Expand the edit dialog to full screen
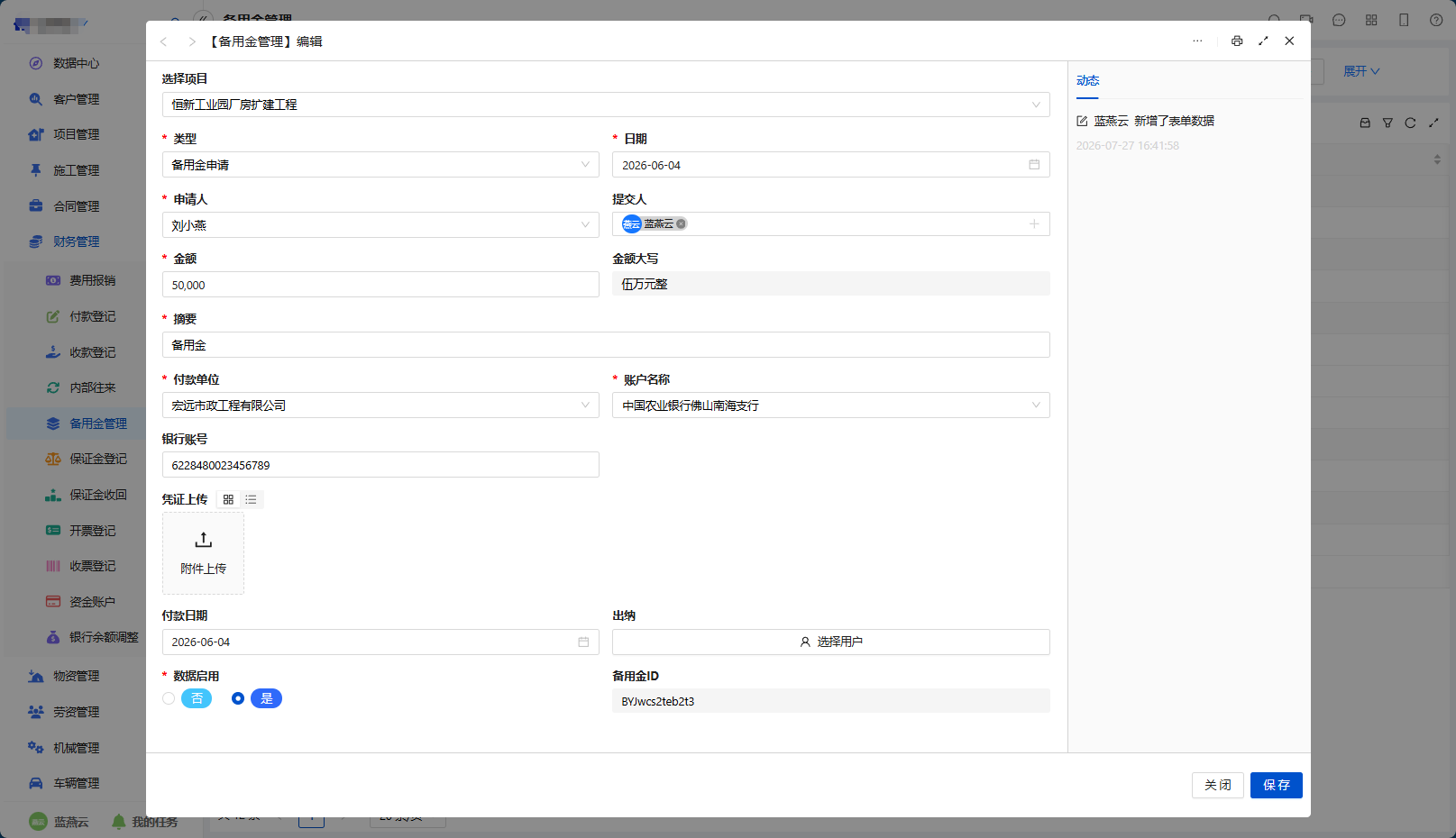 point(1263,41)
